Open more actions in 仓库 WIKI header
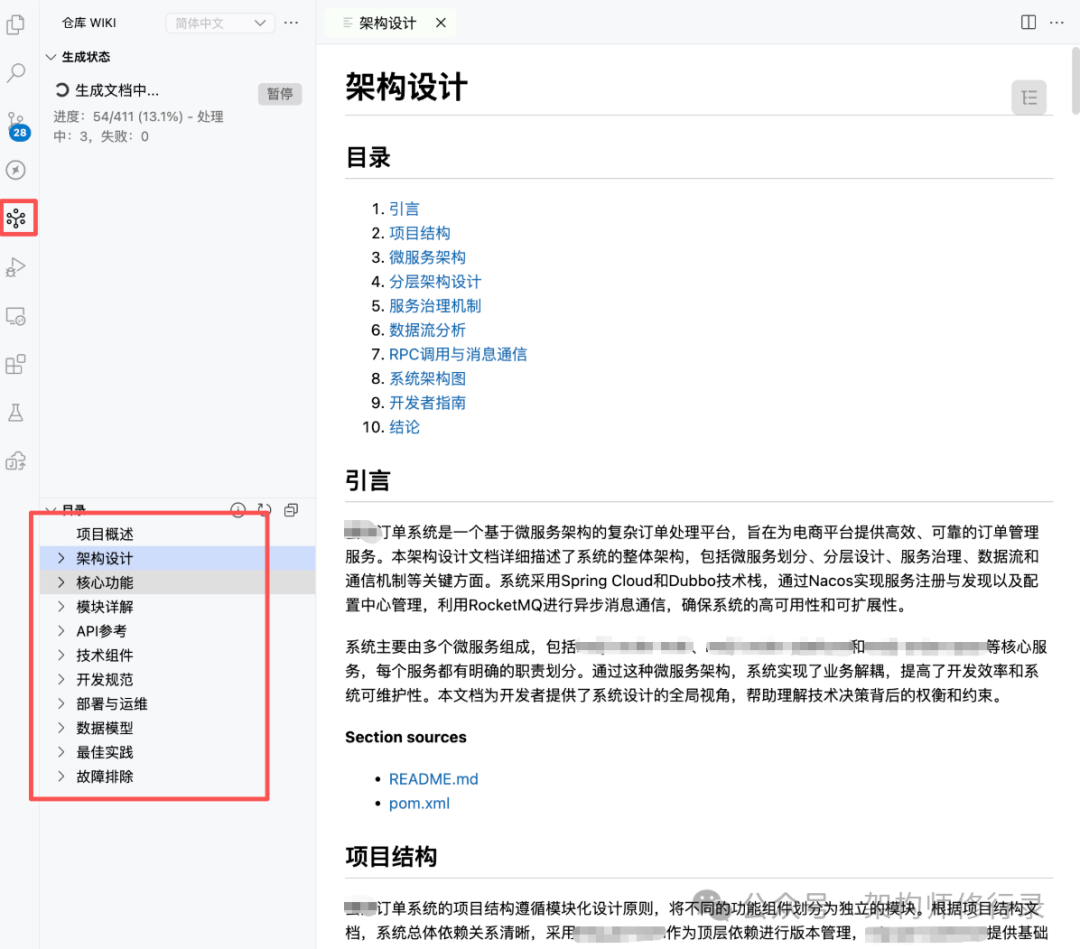The image size is (1080, 949). tap(291, 23)
